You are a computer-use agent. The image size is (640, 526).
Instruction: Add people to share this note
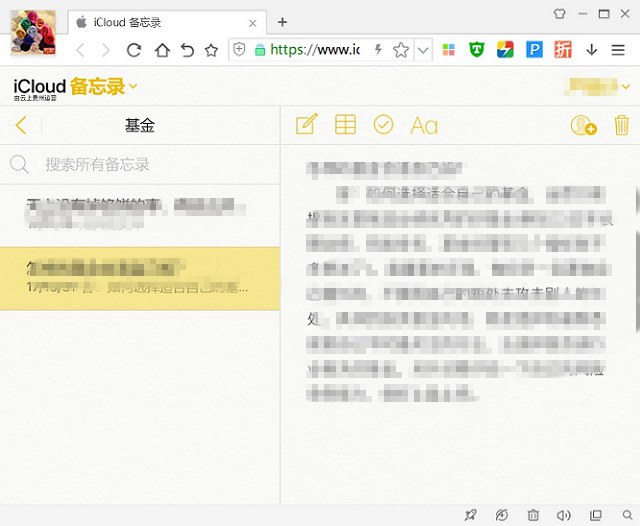tap(583, 125)
